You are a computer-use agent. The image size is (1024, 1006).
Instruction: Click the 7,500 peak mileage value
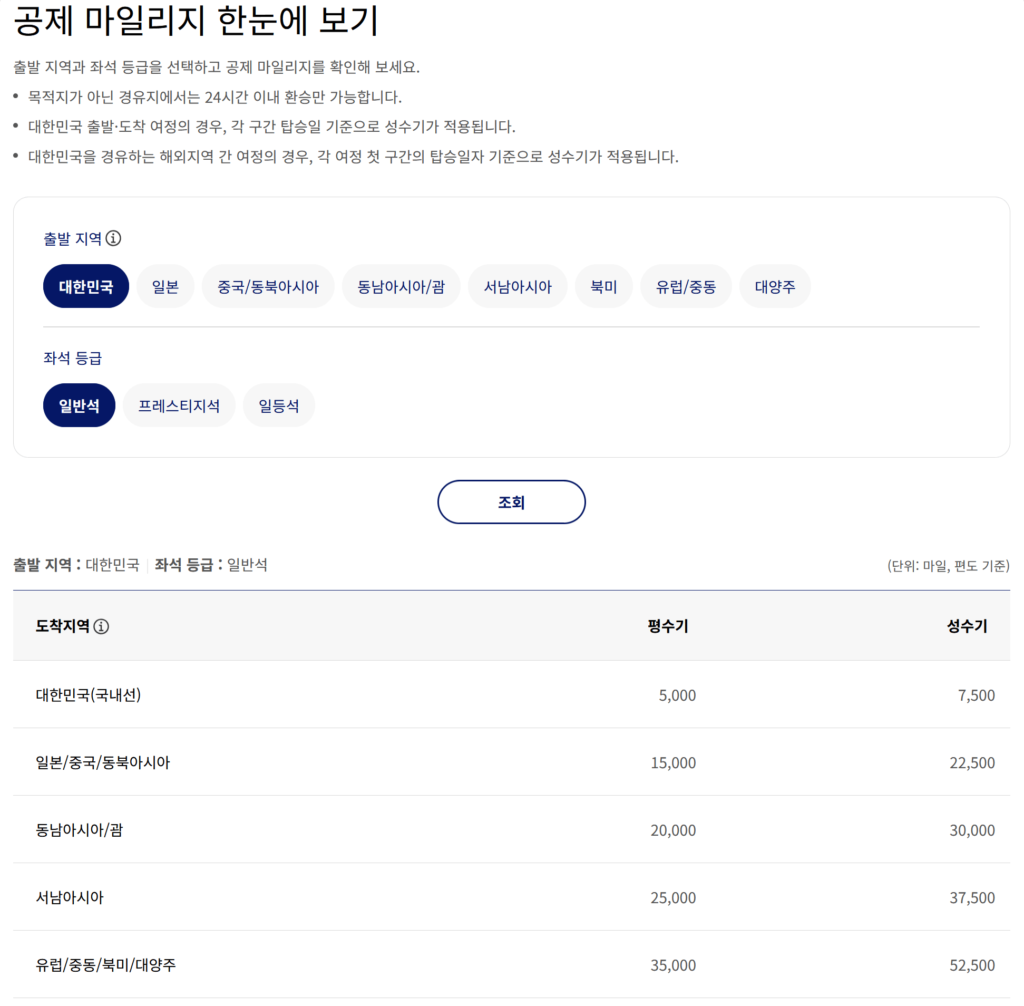coord(976,695)
